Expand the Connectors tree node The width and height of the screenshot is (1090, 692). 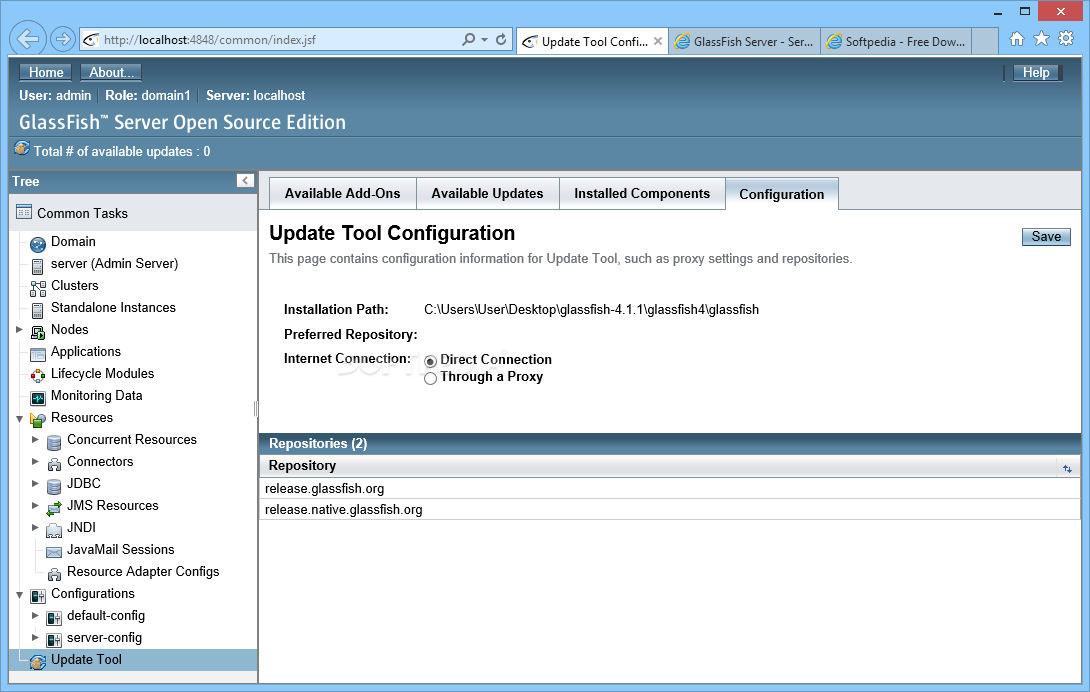pos(35,461)
